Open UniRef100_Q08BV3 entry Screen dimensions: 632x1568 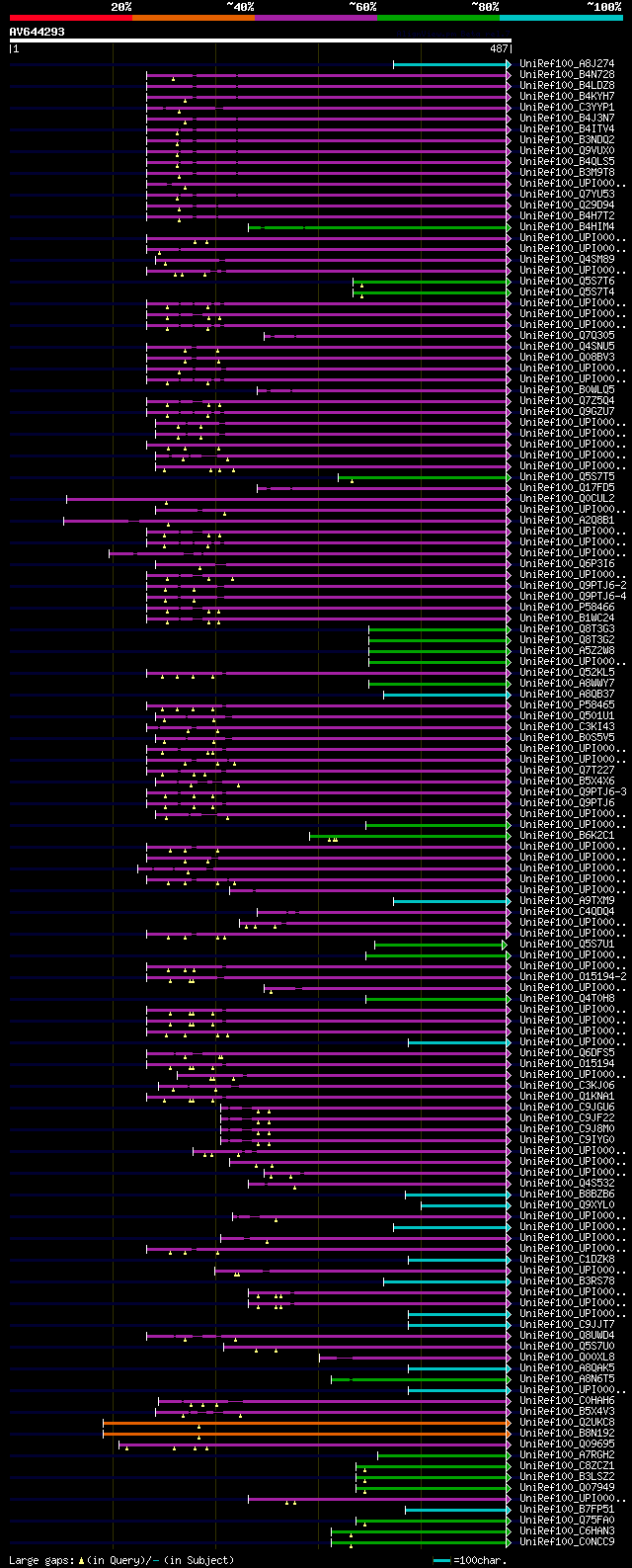pos(567,358)
